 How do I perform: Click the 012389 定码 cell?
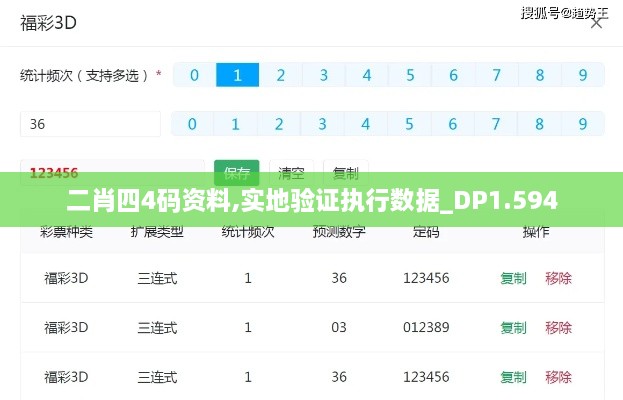[x=426, y=327]
